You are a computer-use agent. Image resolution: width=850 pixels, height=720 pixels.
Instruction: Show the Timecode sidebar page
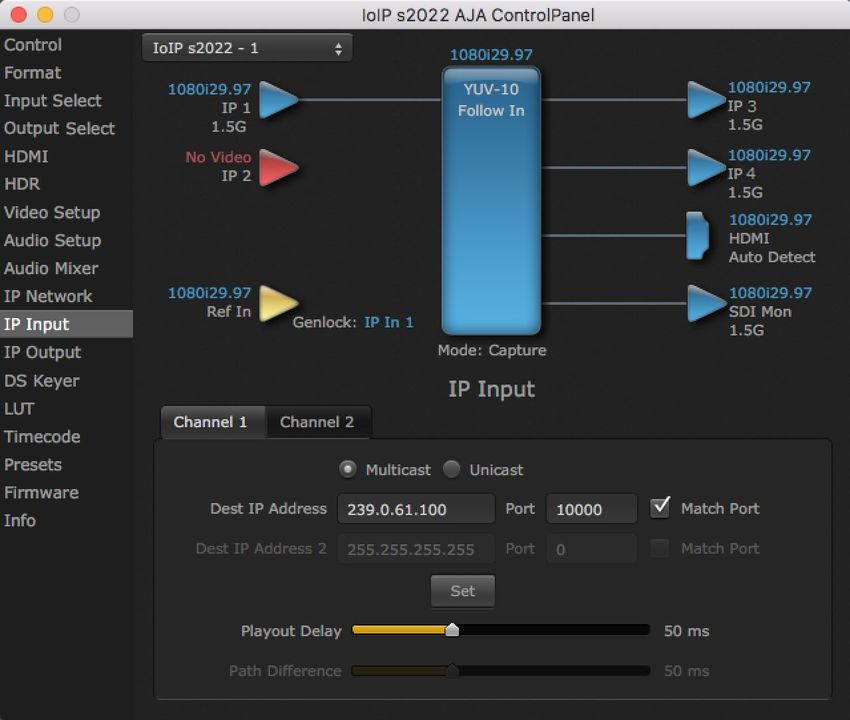tap(66, 436)
